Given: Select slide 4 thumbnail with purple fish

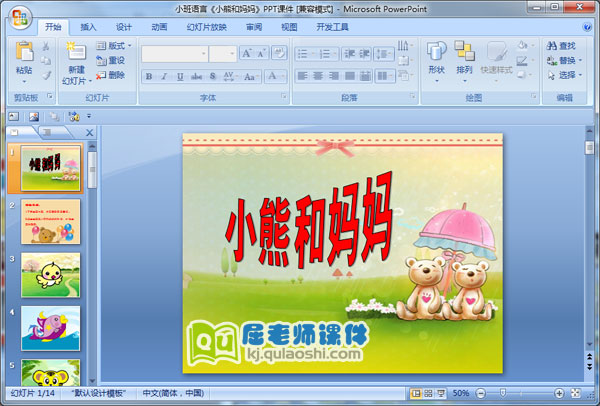Looking at the screenshot, I should (x=51, y=328).
